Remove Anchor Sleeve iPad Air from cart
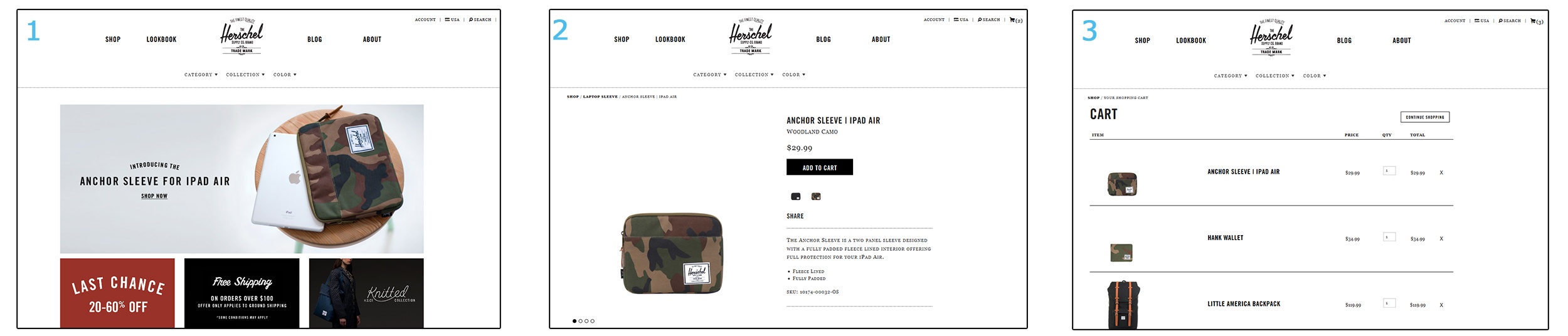 pyautogui.click(x=1441, y=172)
